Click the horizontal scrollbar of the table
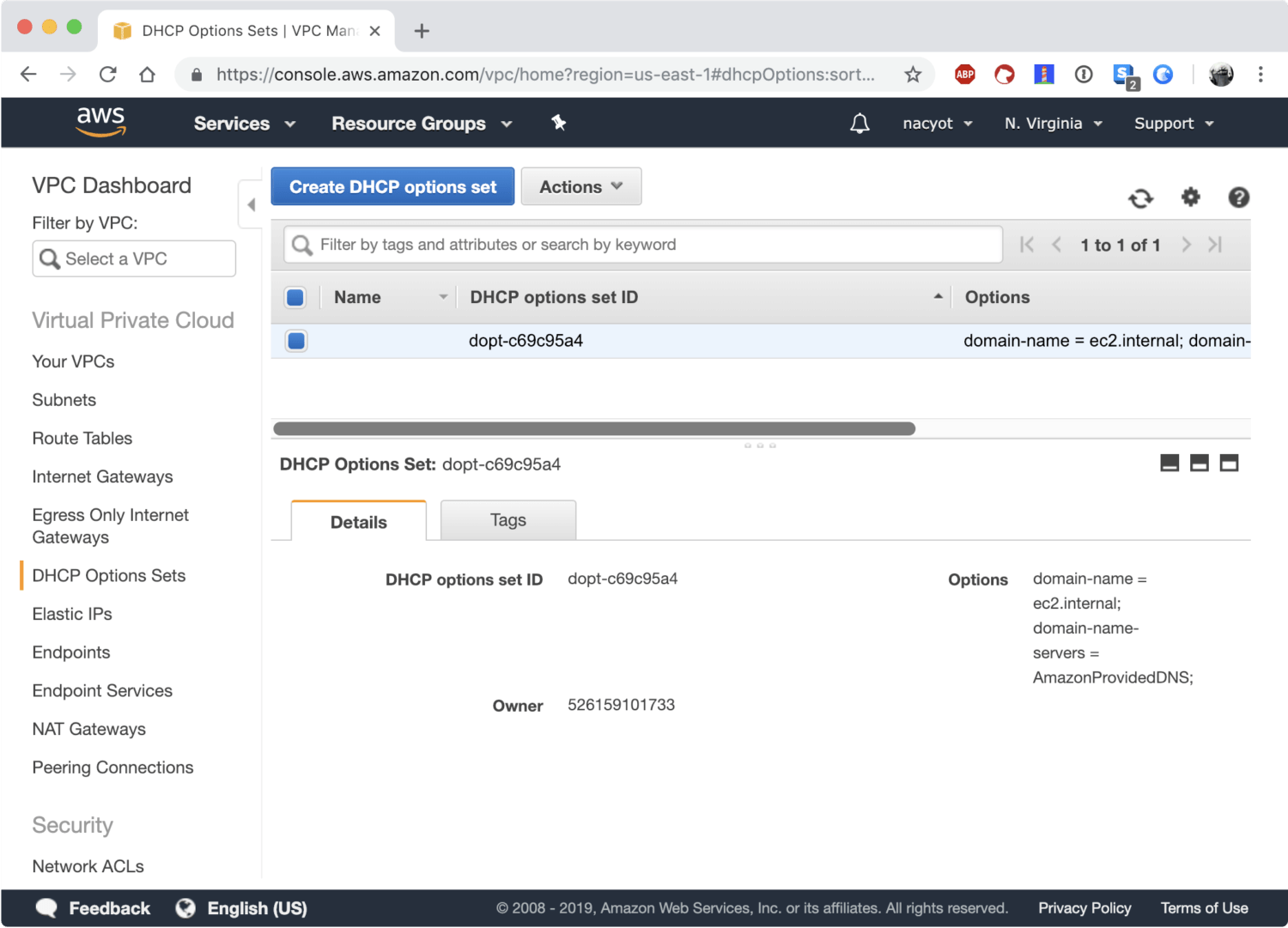The width and height of the screenshot is (1288, 928). coord(594,428)
